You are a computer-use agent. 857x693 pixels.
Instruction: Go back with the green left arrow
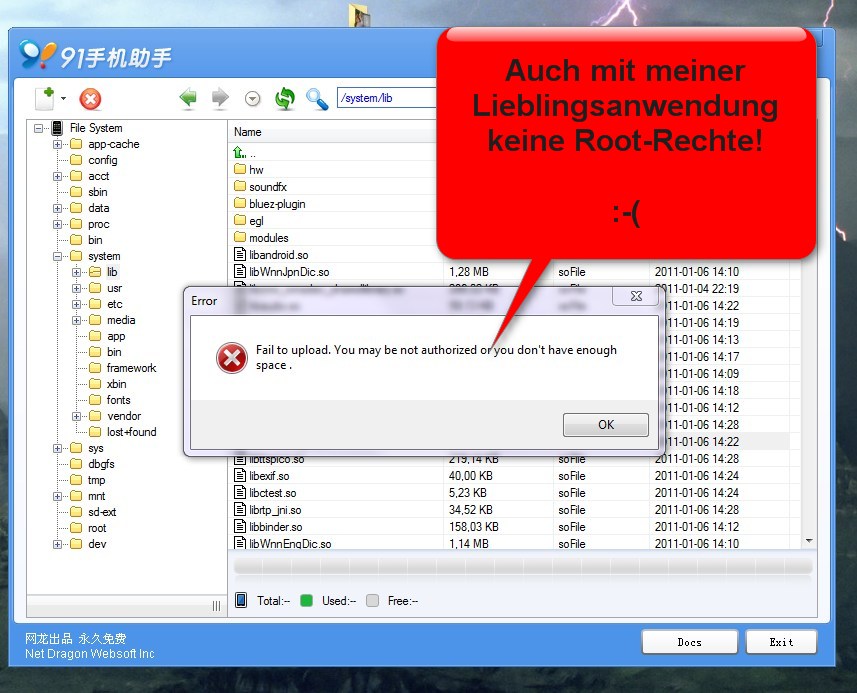[188, 98]
